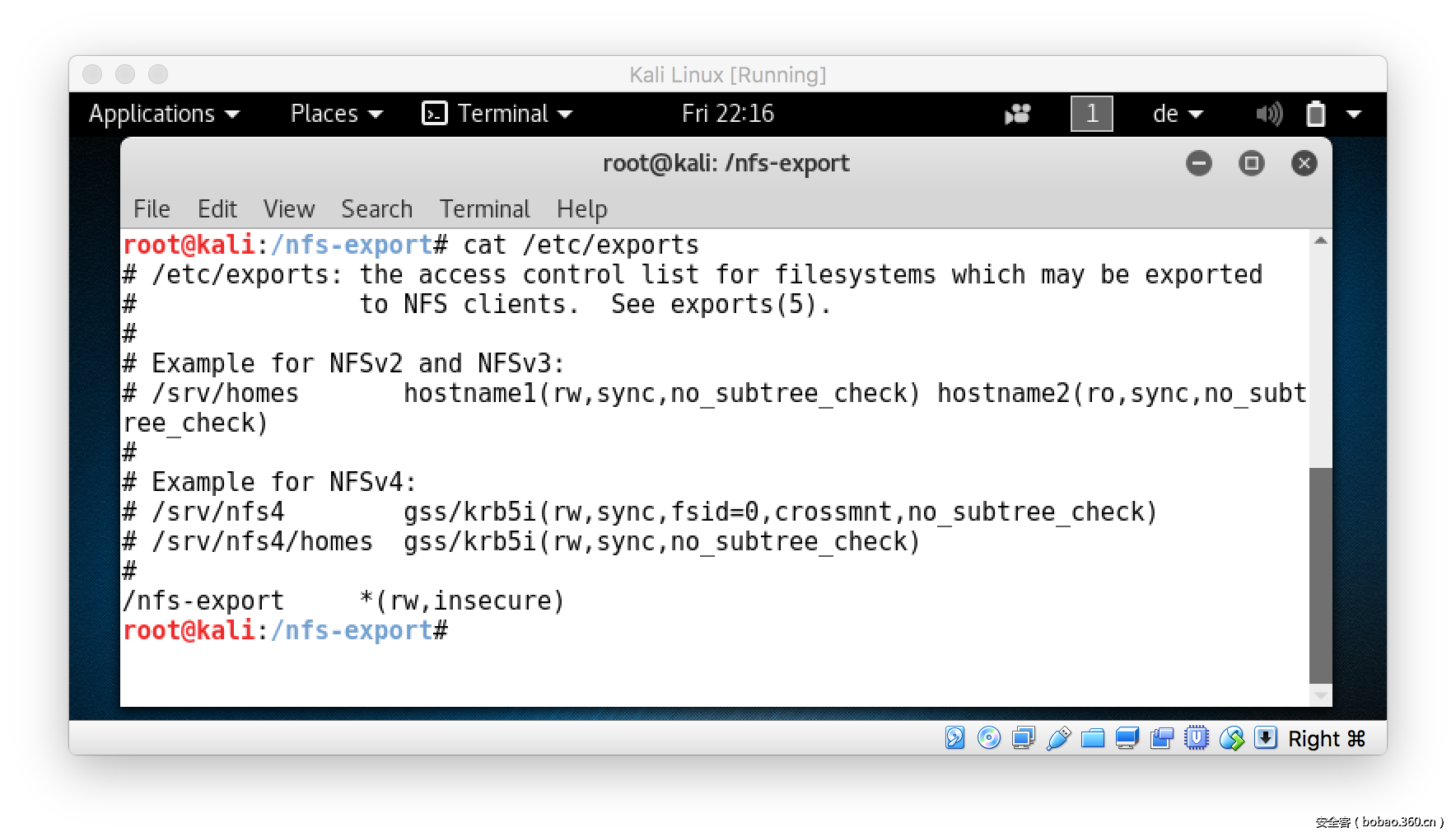Screen dimensions: 1456x837
Task: Click the '/srv/homes hostname1' example line
Action: 714,394
